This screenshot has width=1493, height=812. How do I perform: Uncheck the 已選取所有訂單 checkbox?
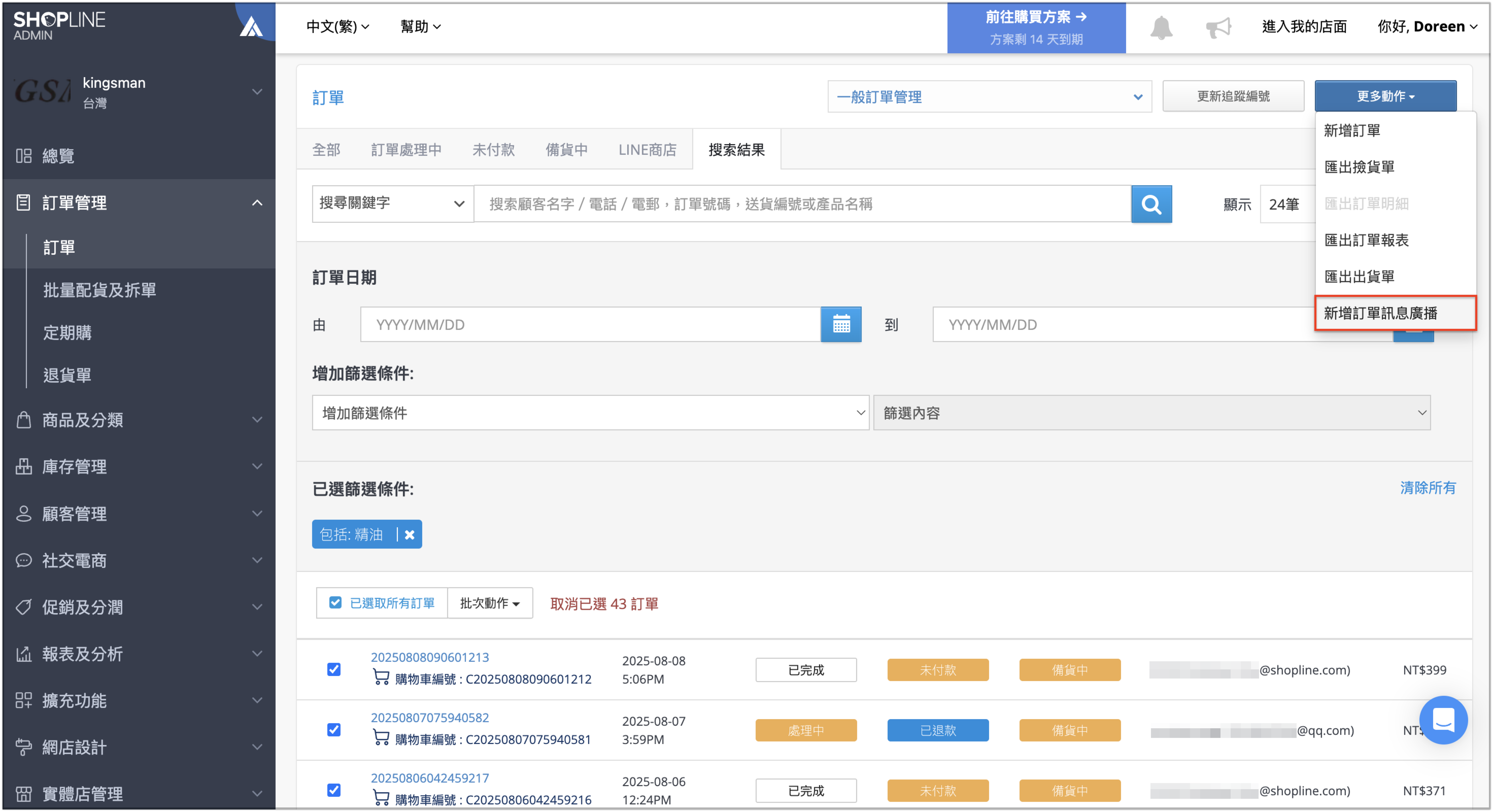coord(335,602)
